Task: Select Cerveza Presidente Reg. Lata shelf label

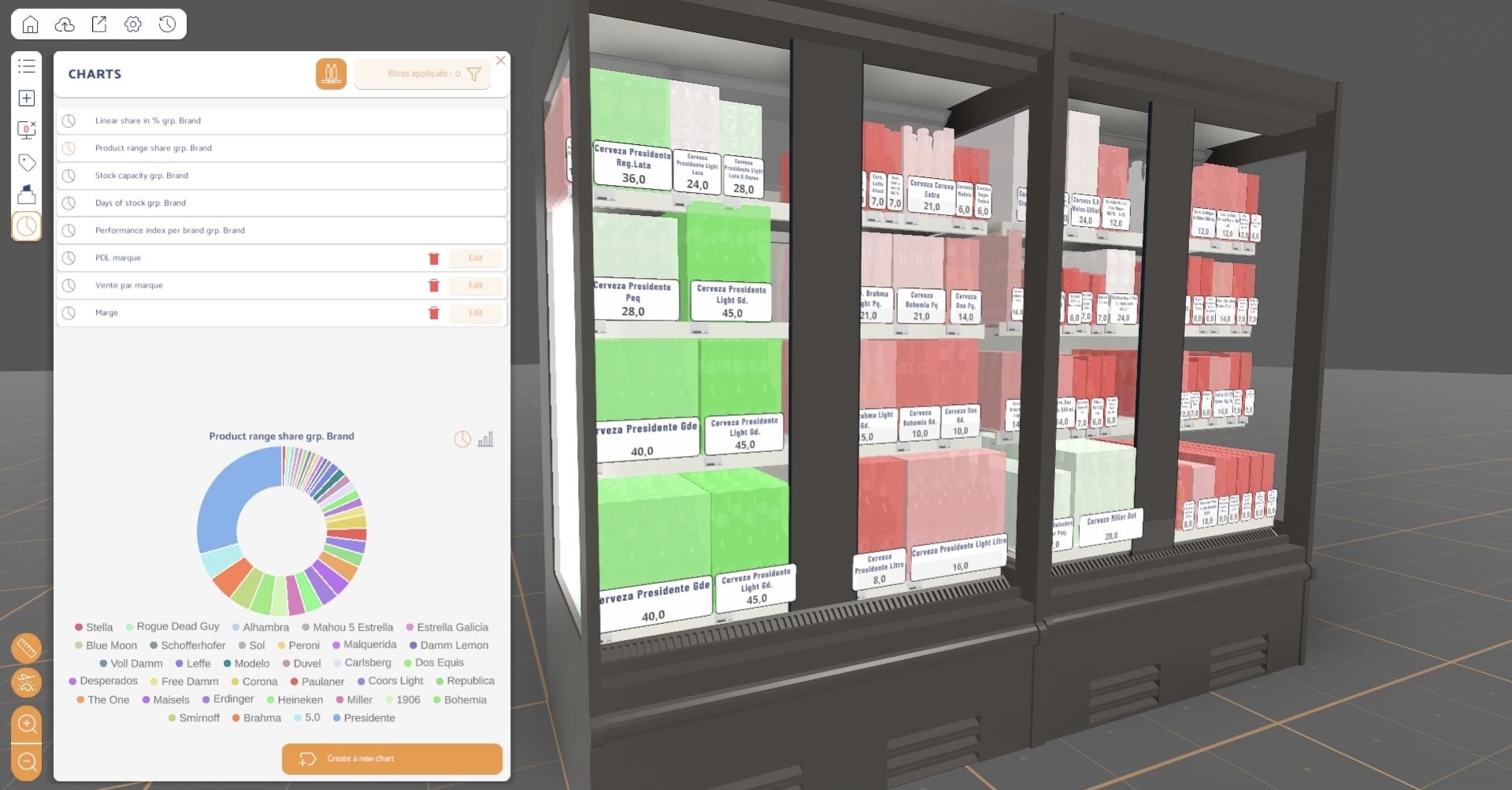Action: [633, 166]
